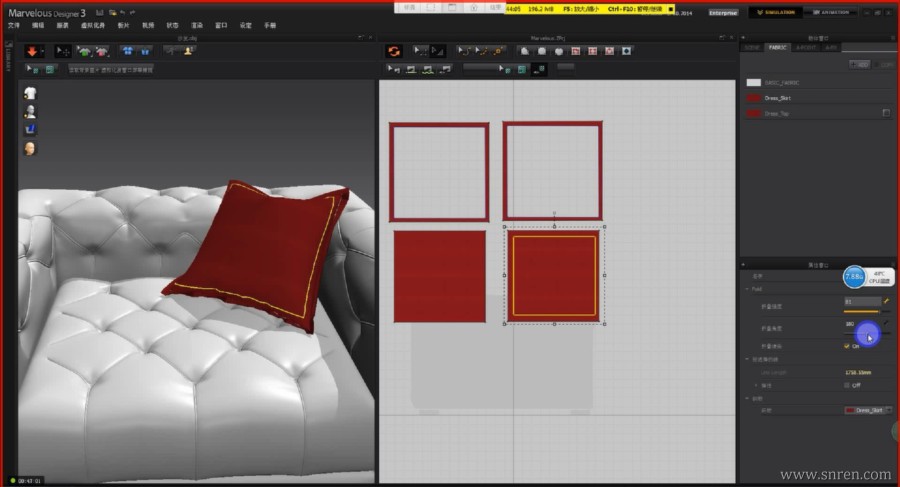Click the avatar head icon in left sidebar
The height and width of the screenshot is (487, 900).
point(30,148)
